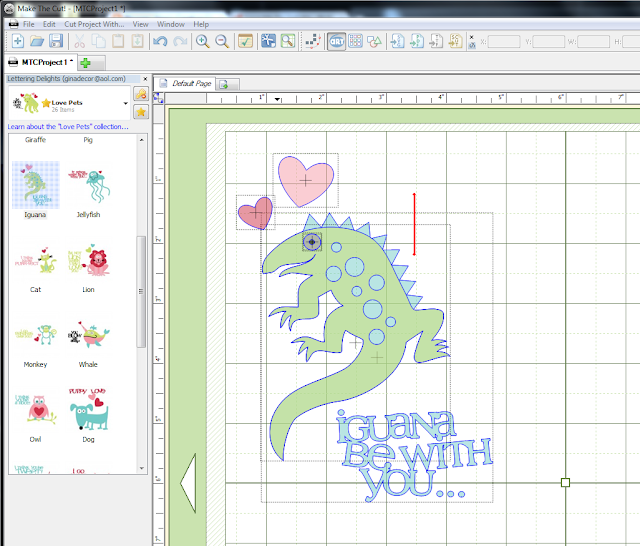The height and width of the screenshot is (546, 640).
Task: Select the Monkey thumbnail
Action: [x=36, y=335]
